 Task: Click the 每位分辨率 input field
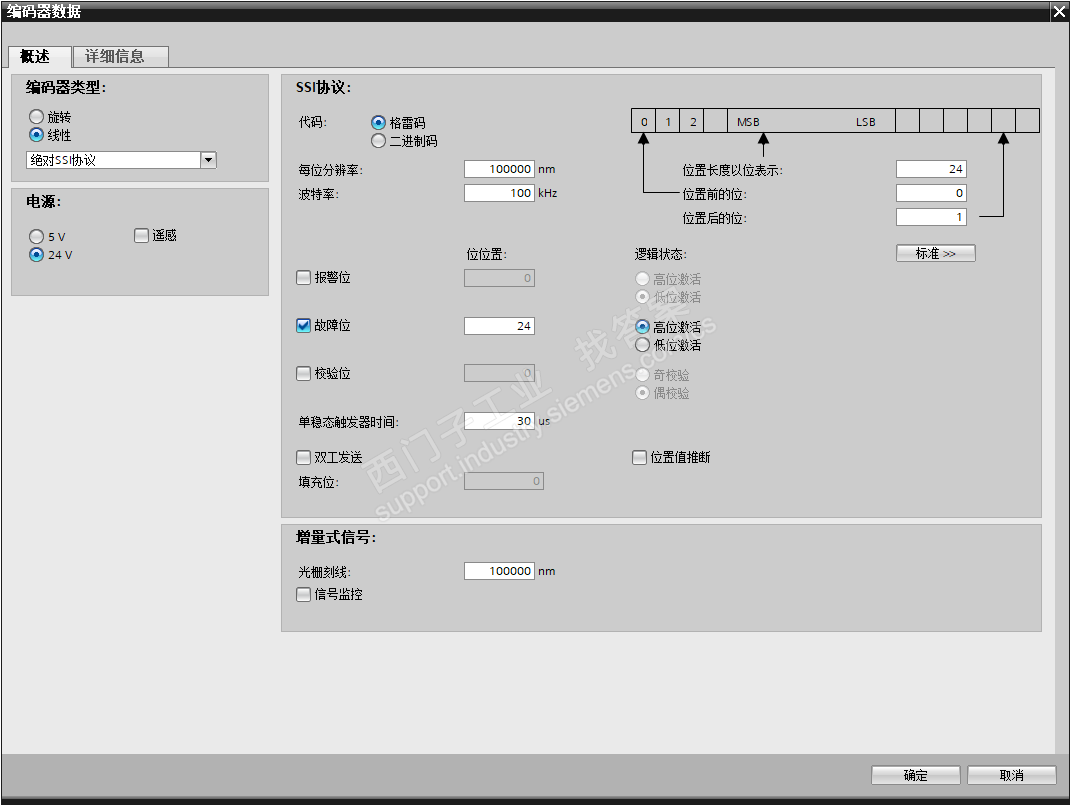click(x=499, y=169)
